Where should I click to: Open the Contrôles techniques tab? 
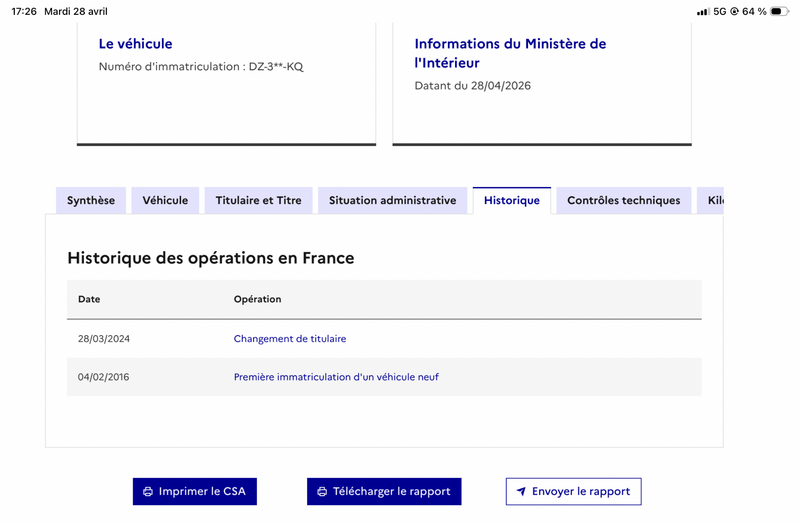point(623,201)
